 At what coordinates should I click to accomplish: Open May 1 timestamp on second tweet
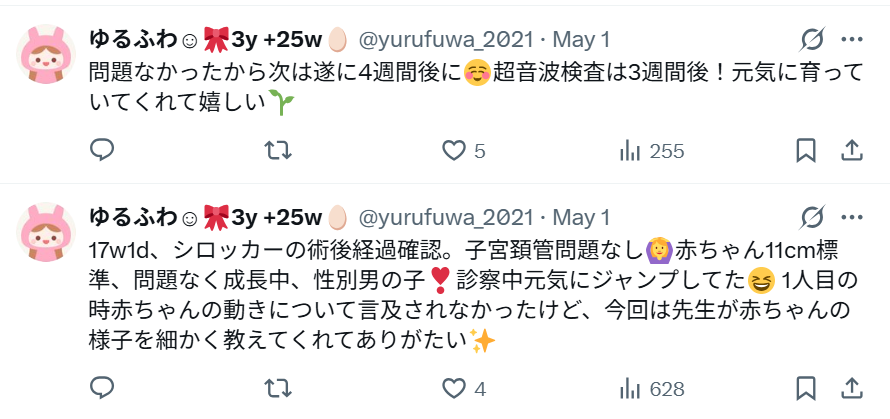581,217
